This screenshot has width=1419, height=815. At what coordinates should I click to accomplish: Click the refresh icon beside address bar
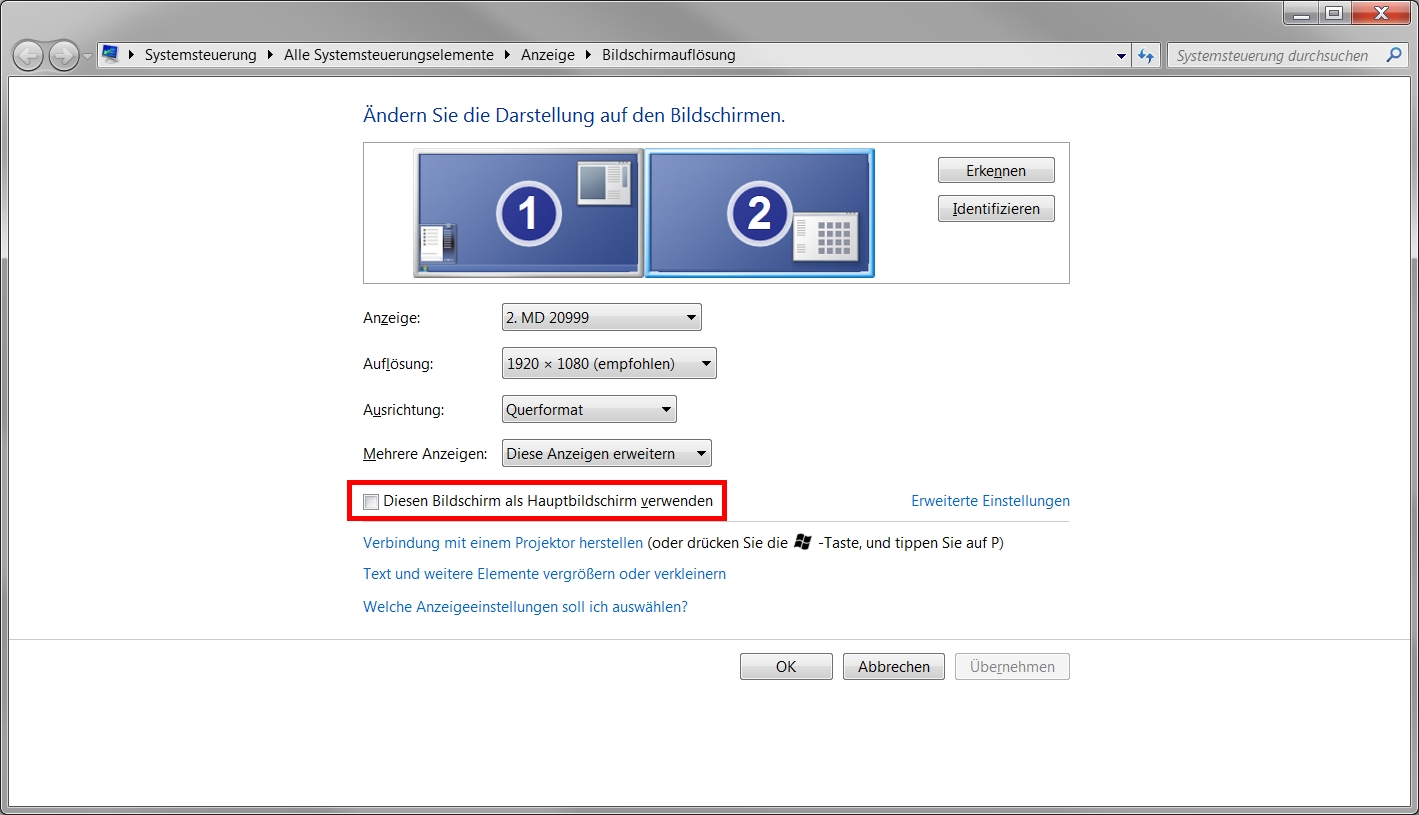coord(1146,56)
